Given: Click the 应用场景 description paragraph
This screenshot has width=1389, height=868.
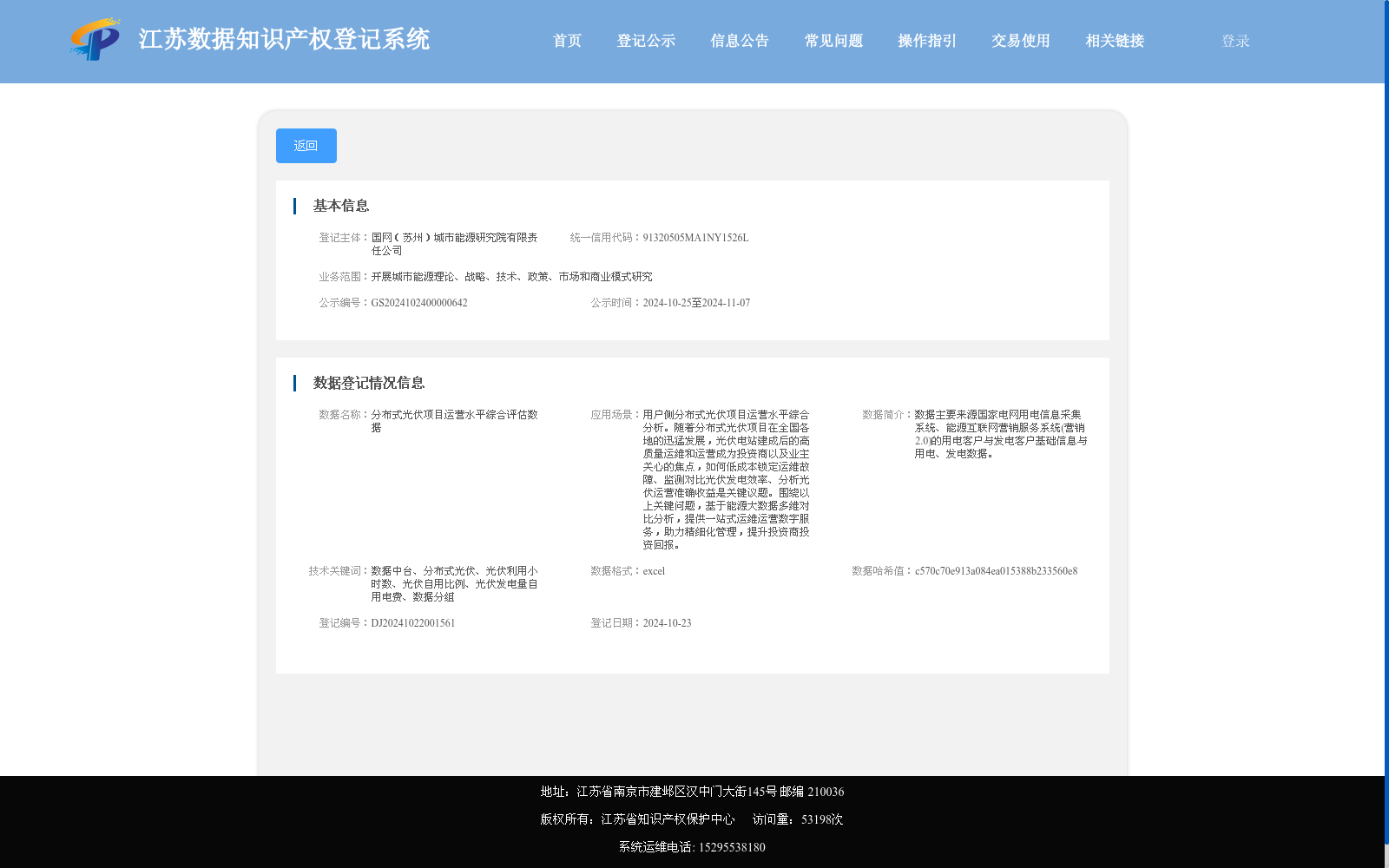Looking at the screenshot, I should pos(727,480).
